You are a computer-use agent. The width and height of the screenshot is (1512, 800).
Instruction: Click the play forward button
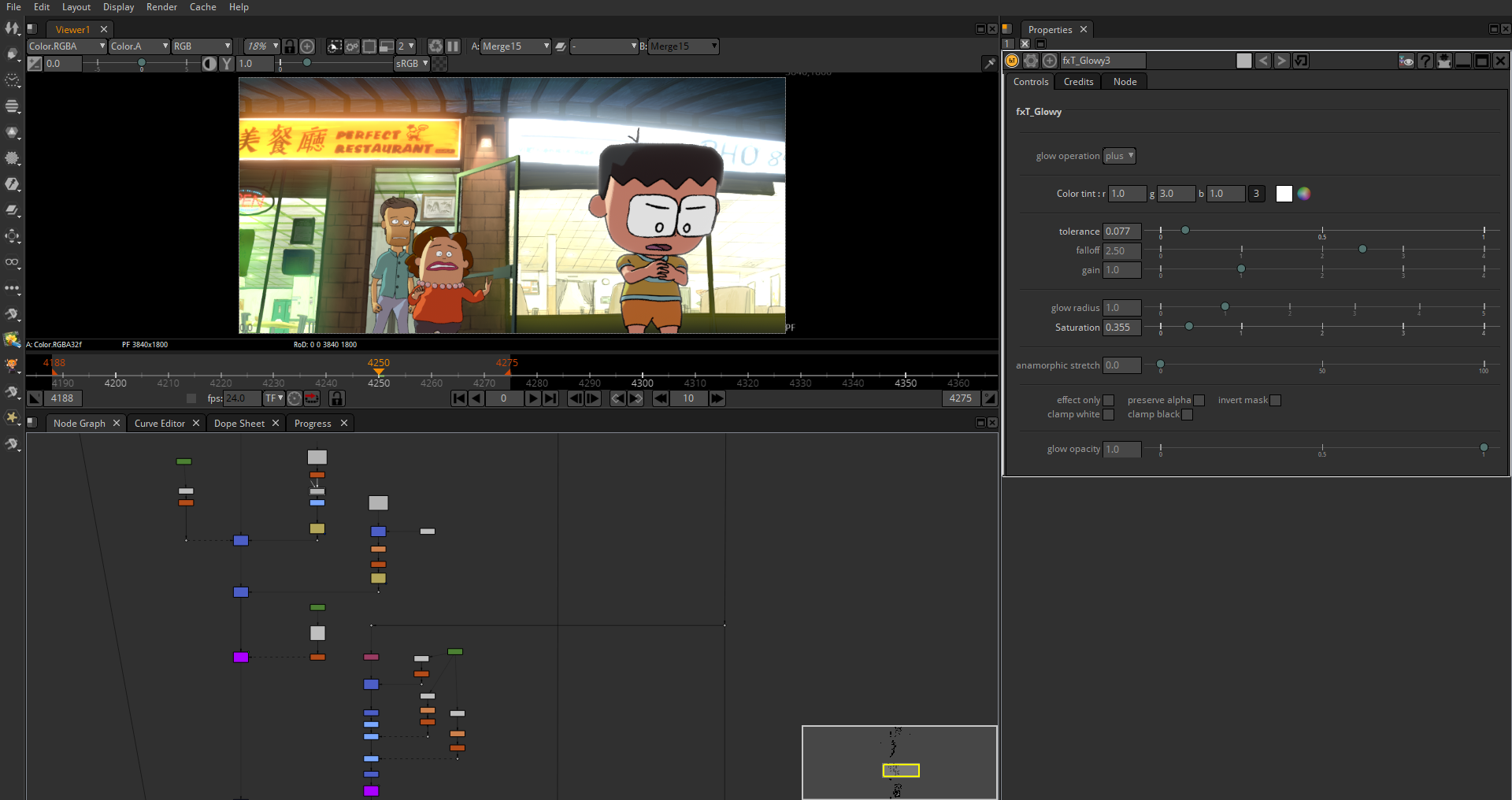[x=533, y=398]
